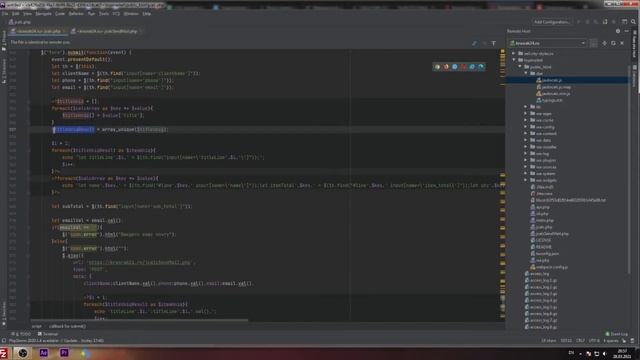Expand the wa-cache folder
Viewport: 640px width, 360px height.
tap(526, 120)
